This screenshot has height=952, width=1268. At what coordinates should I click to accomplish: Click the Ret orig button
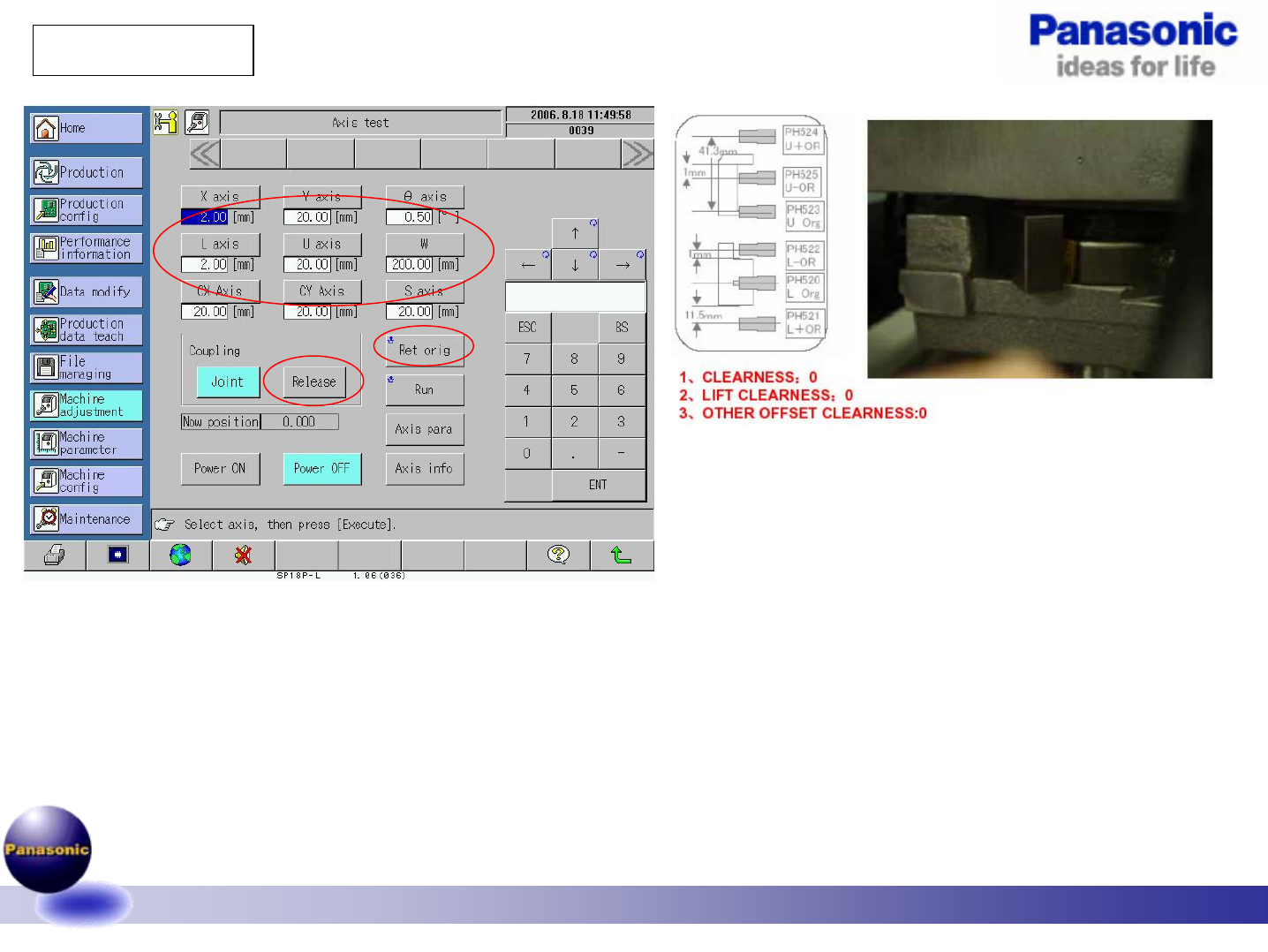[425, 350]
